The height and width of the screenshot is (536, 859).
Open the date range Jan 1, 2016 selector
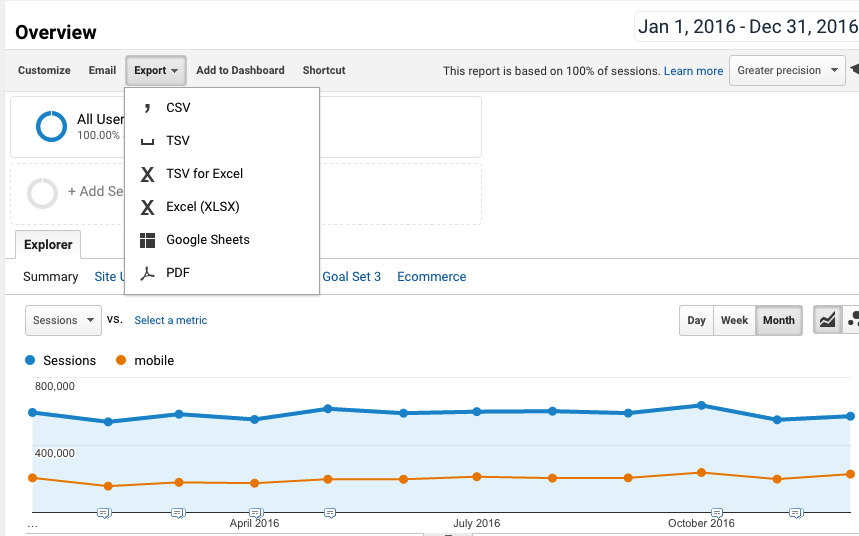tap(747, 26)
